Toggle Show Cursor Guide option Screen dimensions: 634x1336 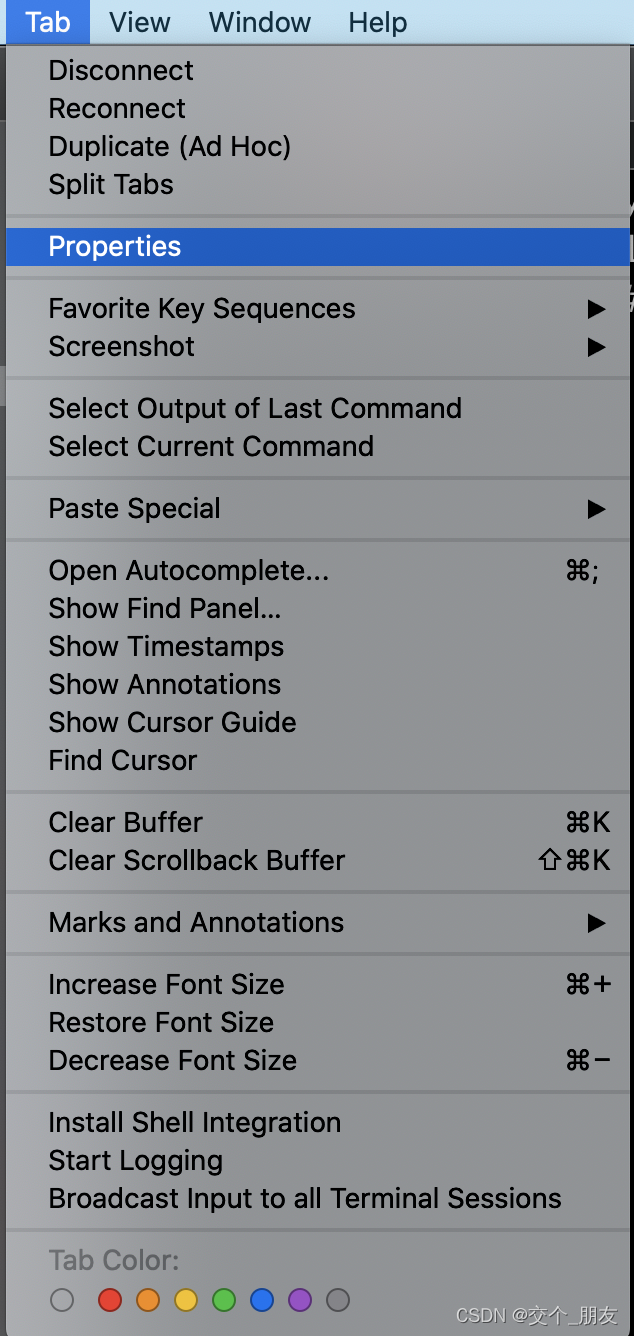(318, 723)
